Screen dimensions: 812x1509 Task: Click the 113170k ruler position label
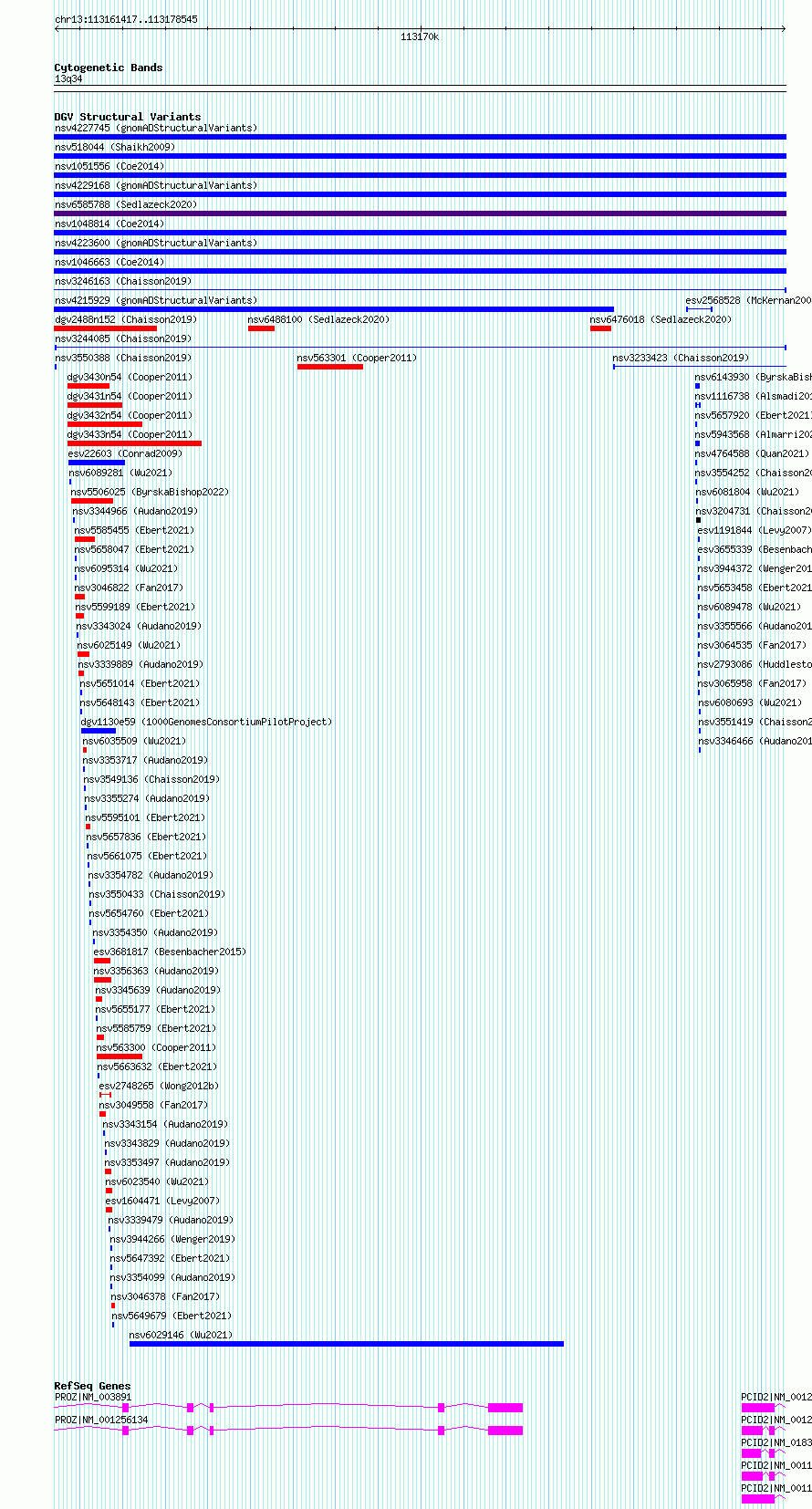tap(420, 36)
